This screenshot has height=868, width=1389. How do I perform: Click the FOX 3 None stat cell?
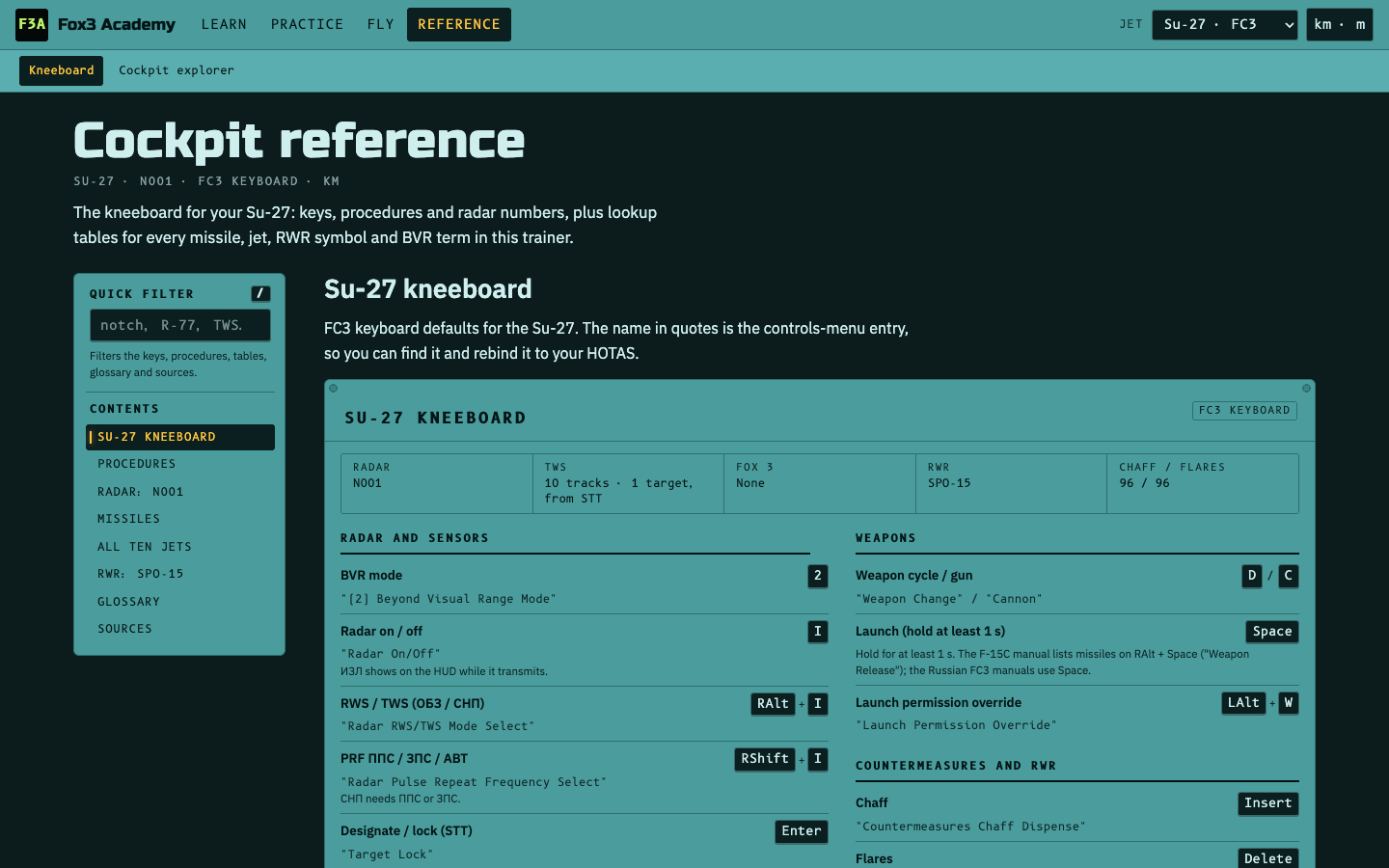(820, 483)
